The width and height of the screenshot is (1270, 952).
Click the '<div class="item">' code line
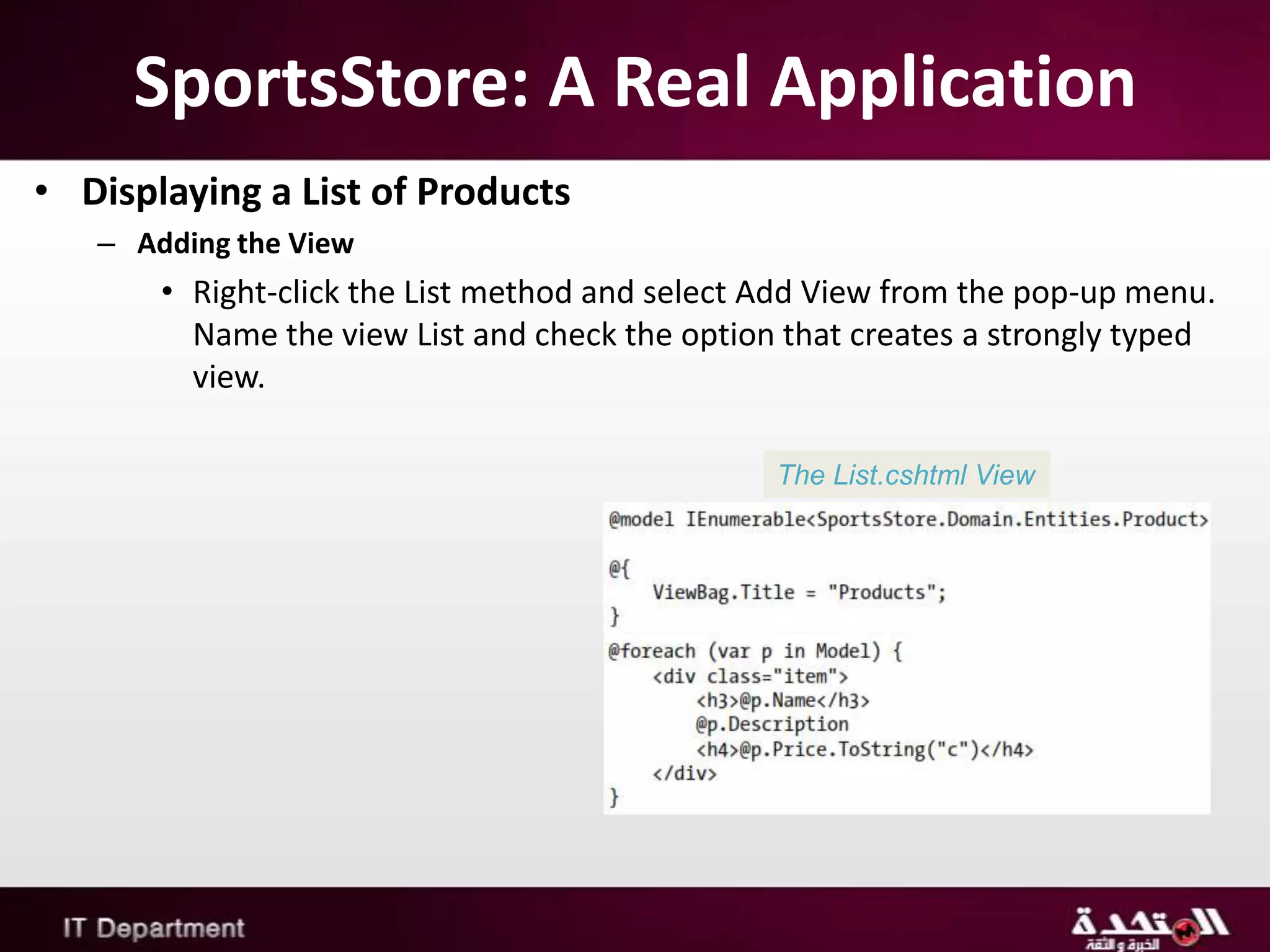[x=750, y=676]
